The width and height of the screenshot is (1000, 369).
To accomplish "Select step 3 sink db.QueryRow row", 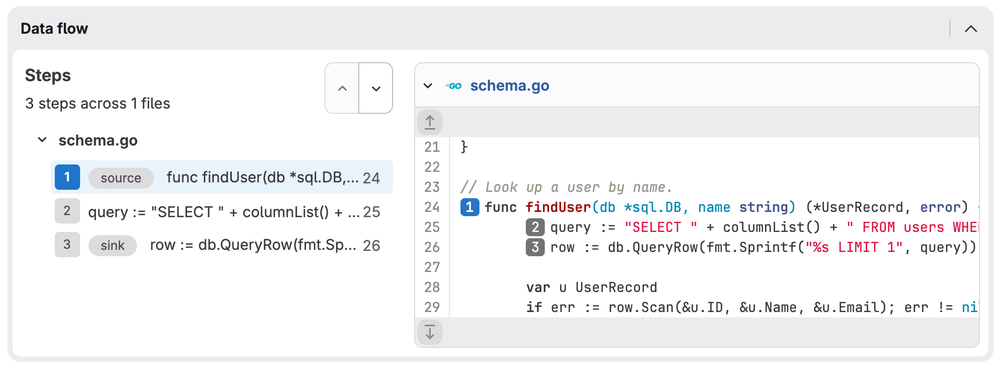I will click(221, 245).
